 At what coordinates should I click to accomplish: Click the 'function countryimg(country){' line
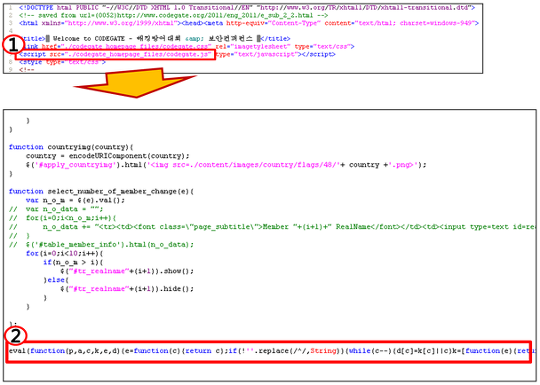click(x=71, y=147)
